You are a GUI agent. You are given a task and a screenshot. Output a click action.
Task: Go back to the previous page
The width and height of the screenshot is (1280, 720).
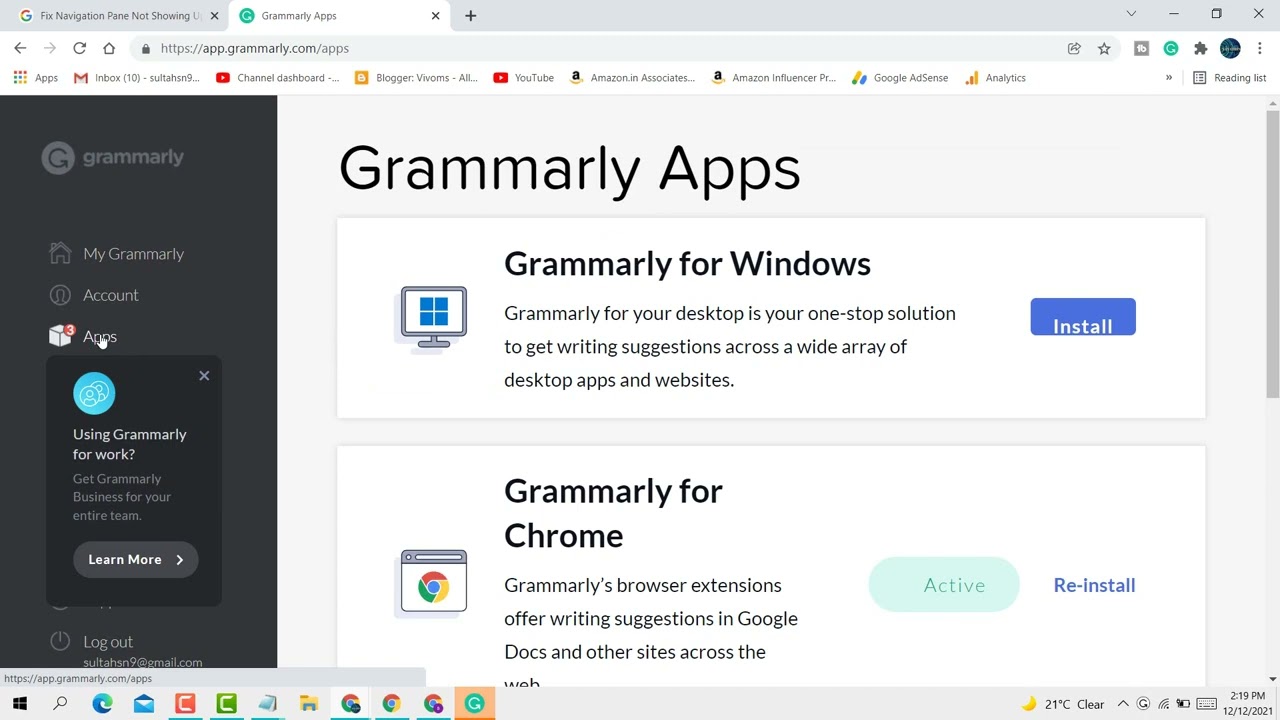click(x=20, y=48)
